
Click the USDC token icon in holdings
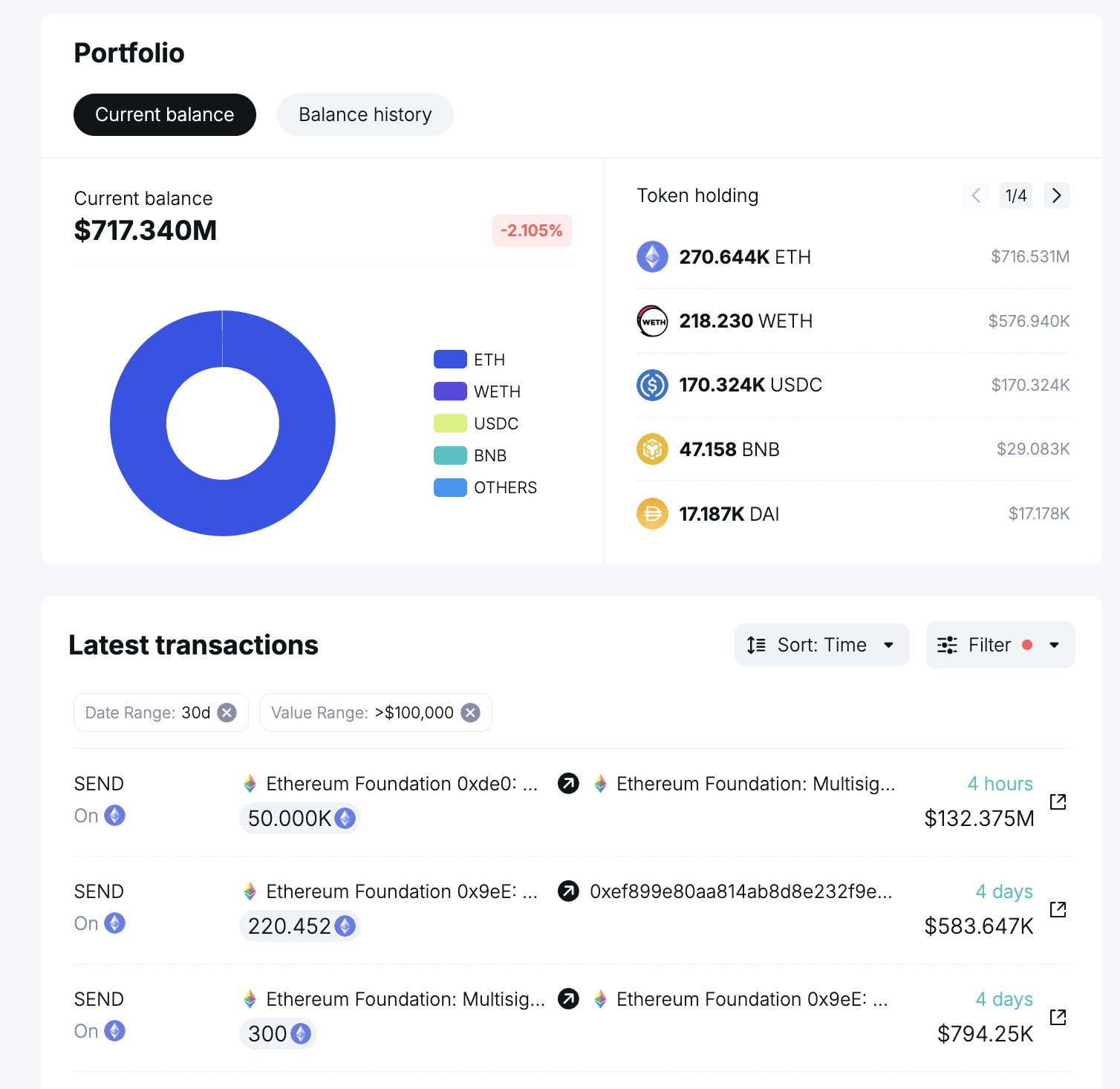[652, 385]
